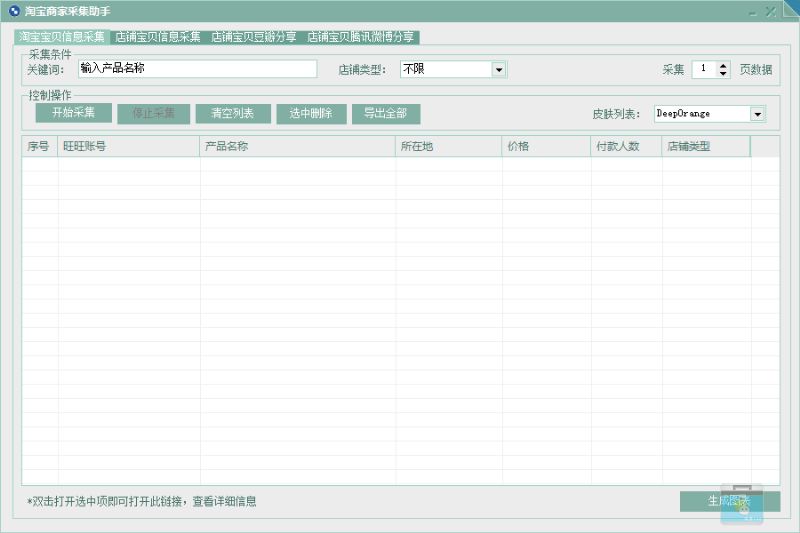Clear the list with 清空列表
Viewport: 800px width, 533px height.
(233, 113)
